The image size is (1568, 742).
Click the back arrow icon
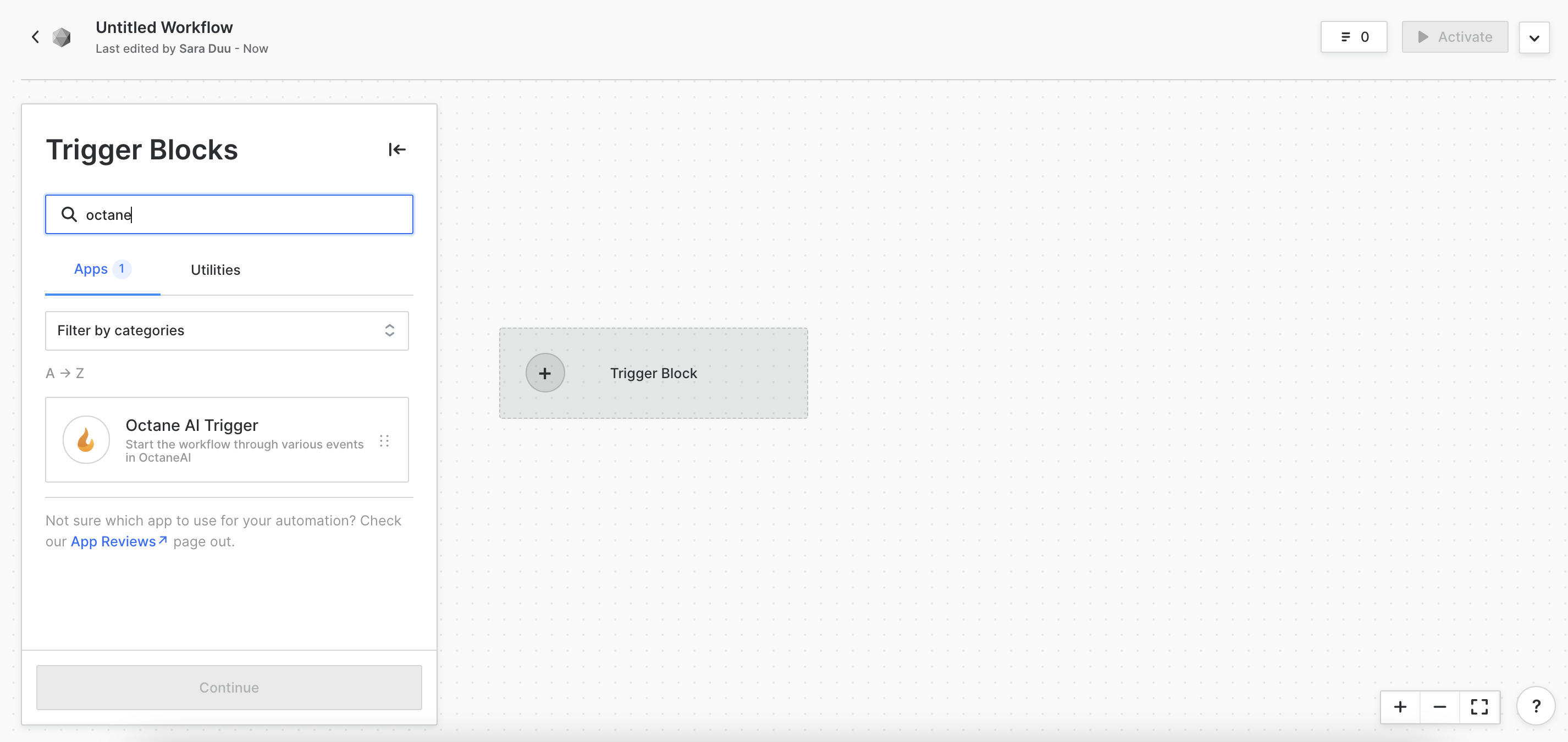[35, 37]
